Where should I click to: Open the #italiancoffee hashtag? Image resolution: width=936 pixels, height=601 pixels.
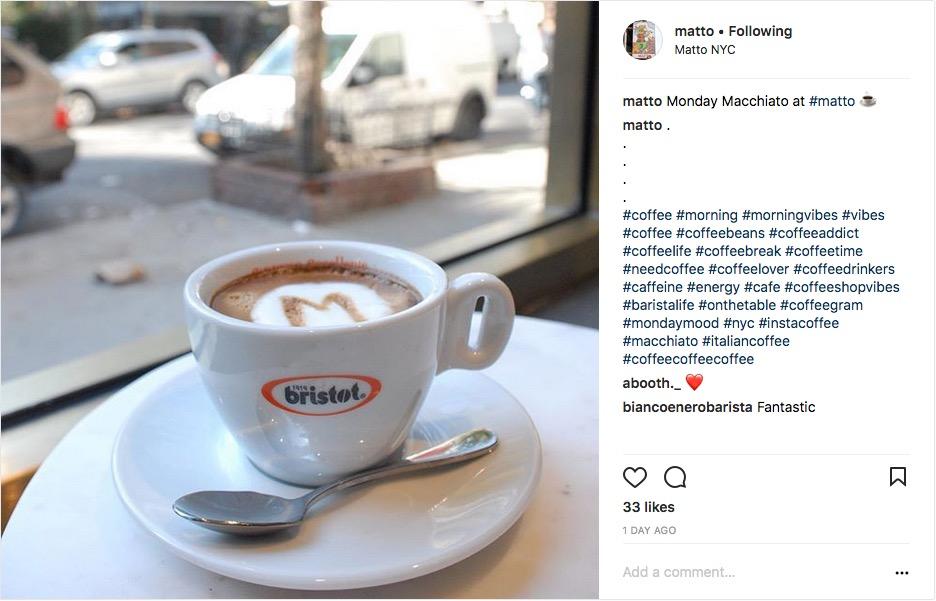746,341
